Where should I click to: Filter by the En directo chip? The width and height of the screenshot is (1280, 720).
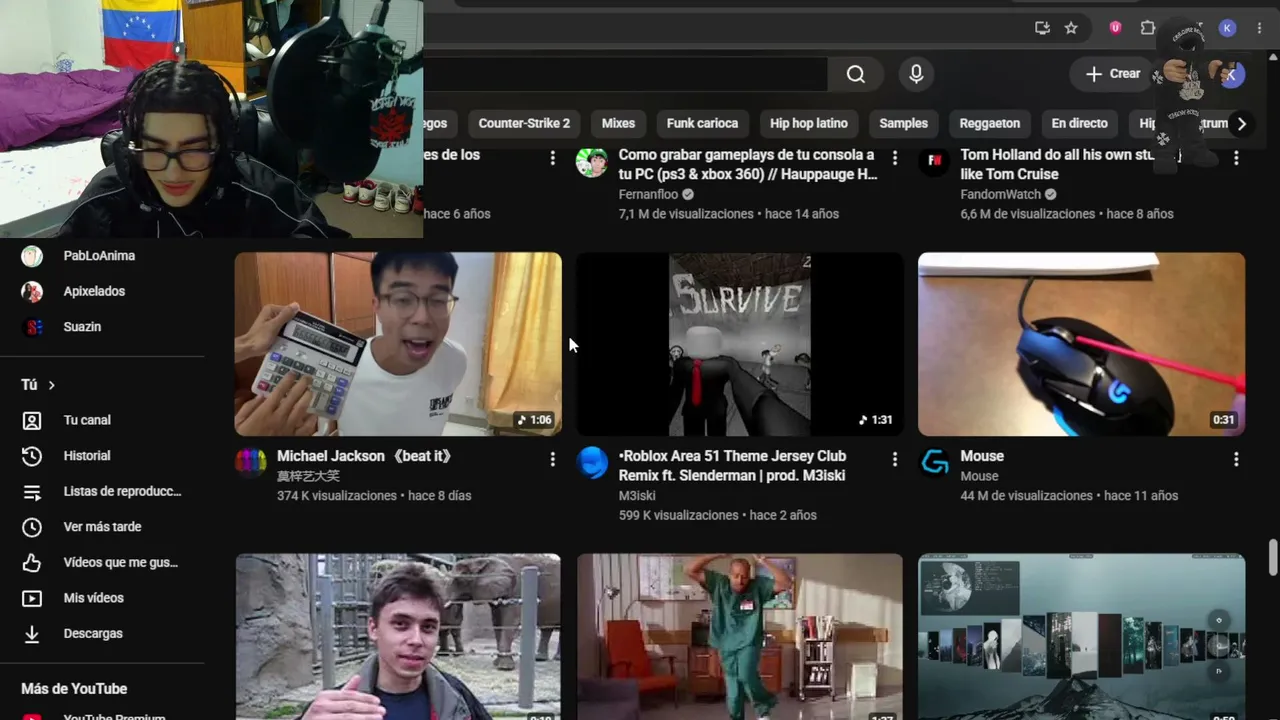1080,123
